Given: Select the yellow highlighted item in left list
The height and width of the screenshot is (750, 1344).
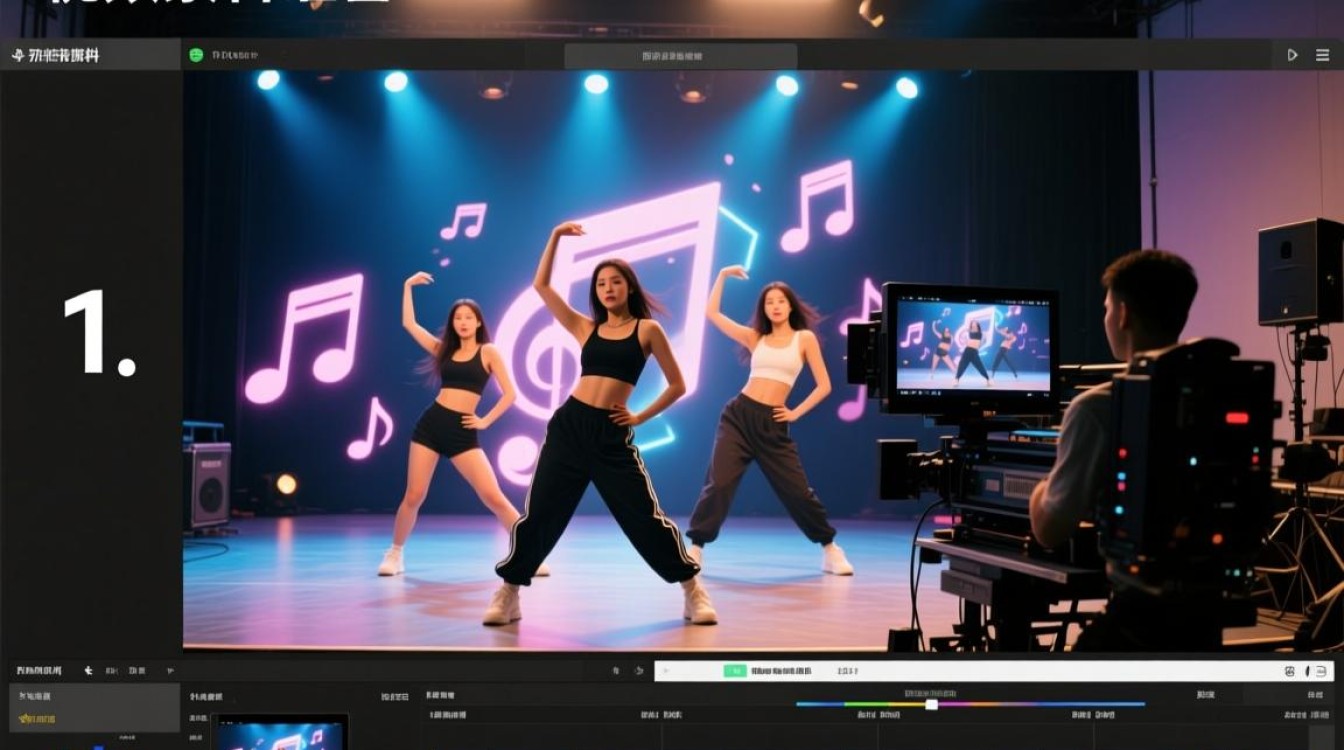Looking at the screenshot, I should click(37, 719).
